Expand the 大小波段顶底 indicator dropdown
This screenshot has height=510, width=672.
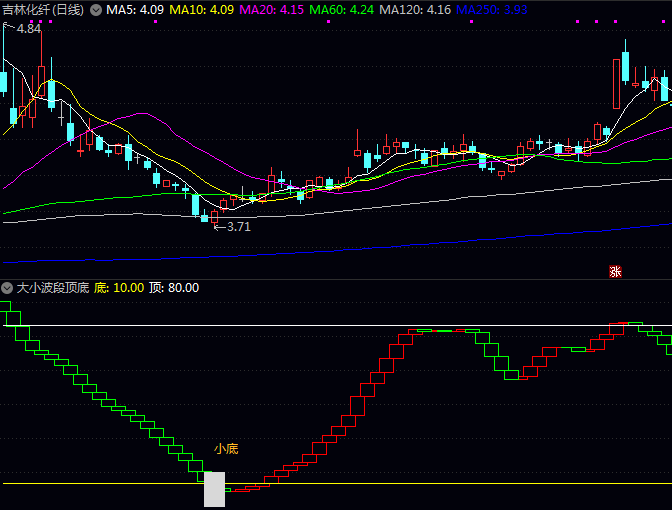pyautogui.click(x=8, y=288)
